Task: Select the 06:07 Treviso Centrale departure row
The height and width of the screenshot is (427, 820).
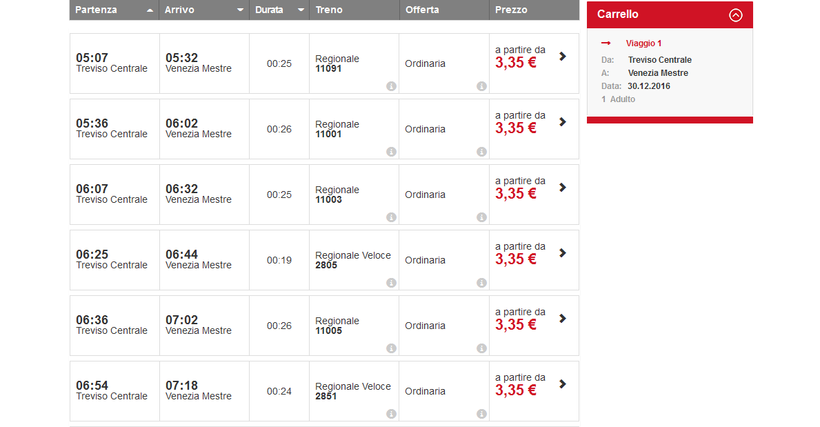Action: click(x=112, y=194)
